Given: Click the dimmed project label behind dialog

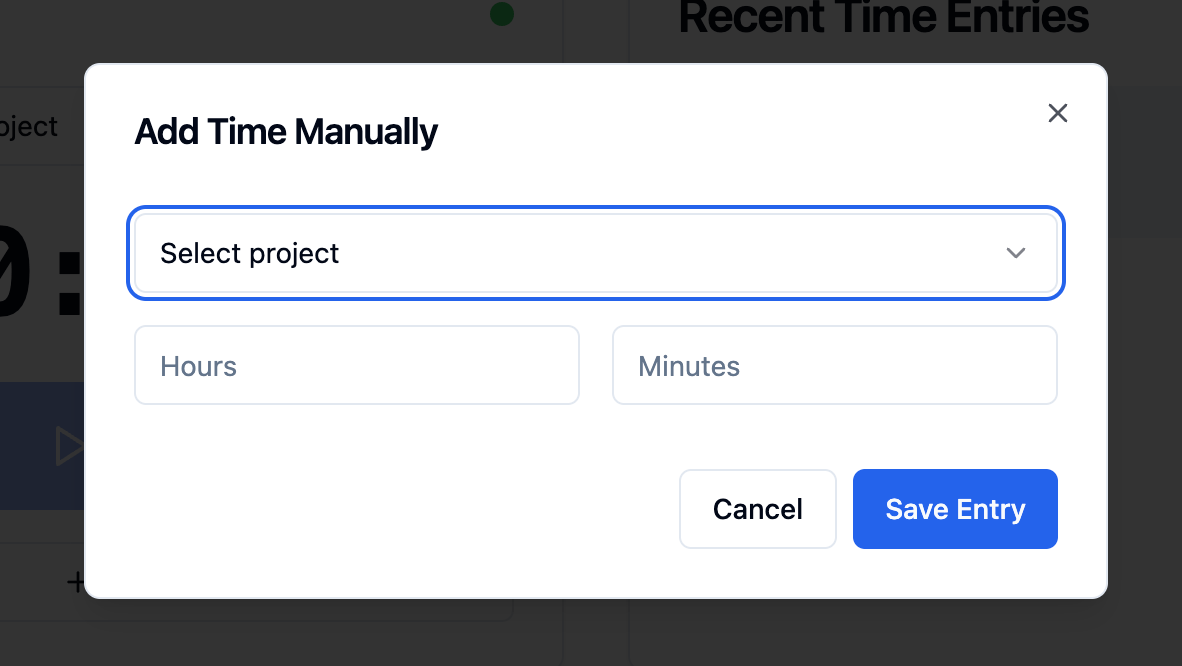Looking at the screenshot, I should click(x=27, y=126).
